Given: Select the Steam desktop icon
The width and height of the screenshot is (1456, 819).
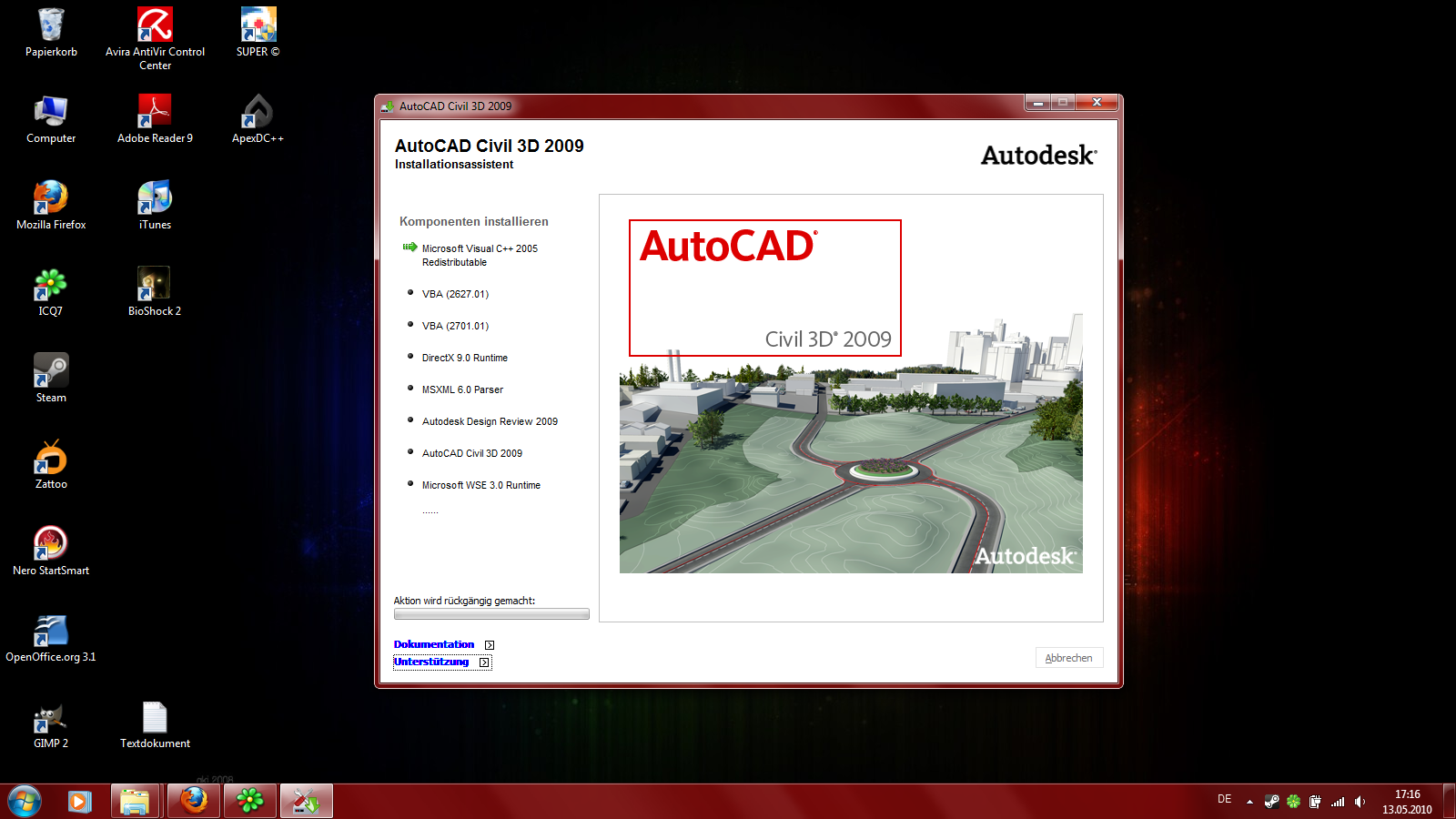Looking at the screenshot, I should pyautogui.click(x=51, y=379).
